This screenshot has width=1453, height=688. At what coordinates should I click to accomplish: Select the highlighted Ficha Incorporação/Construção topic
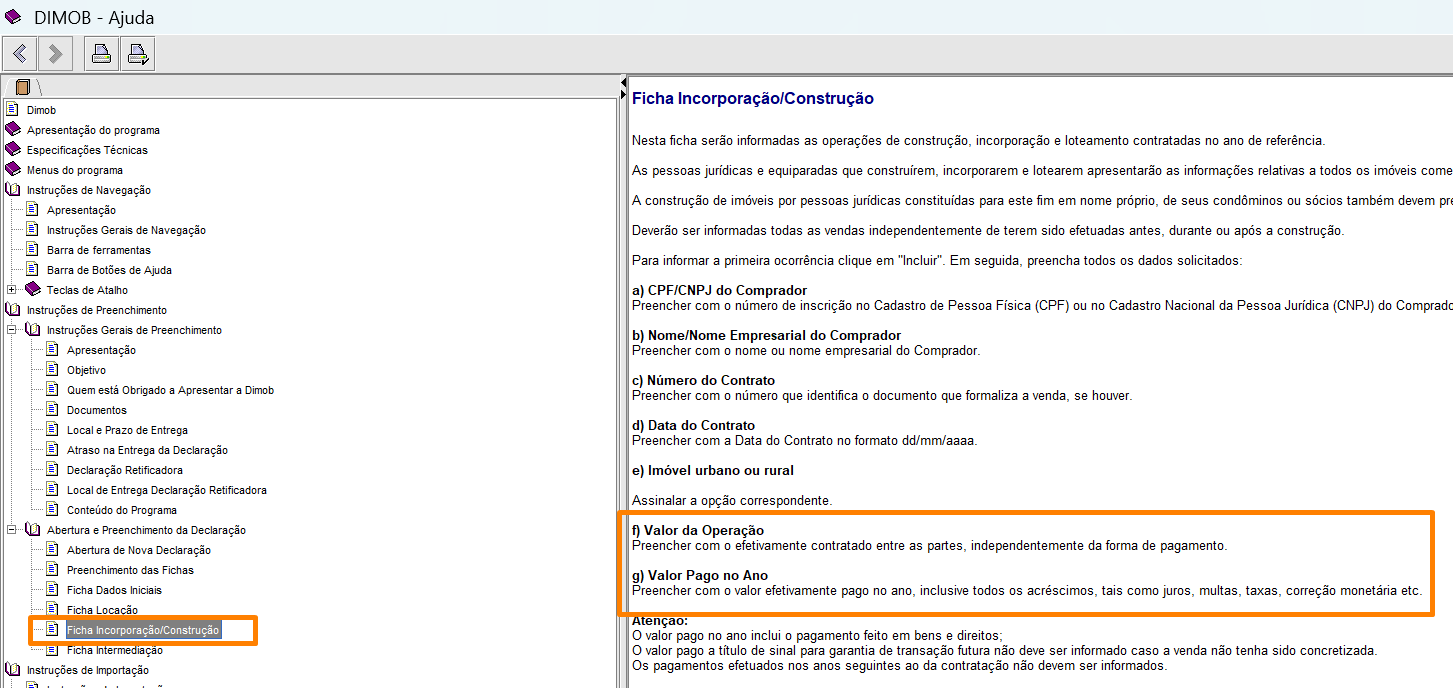(143, 630)
